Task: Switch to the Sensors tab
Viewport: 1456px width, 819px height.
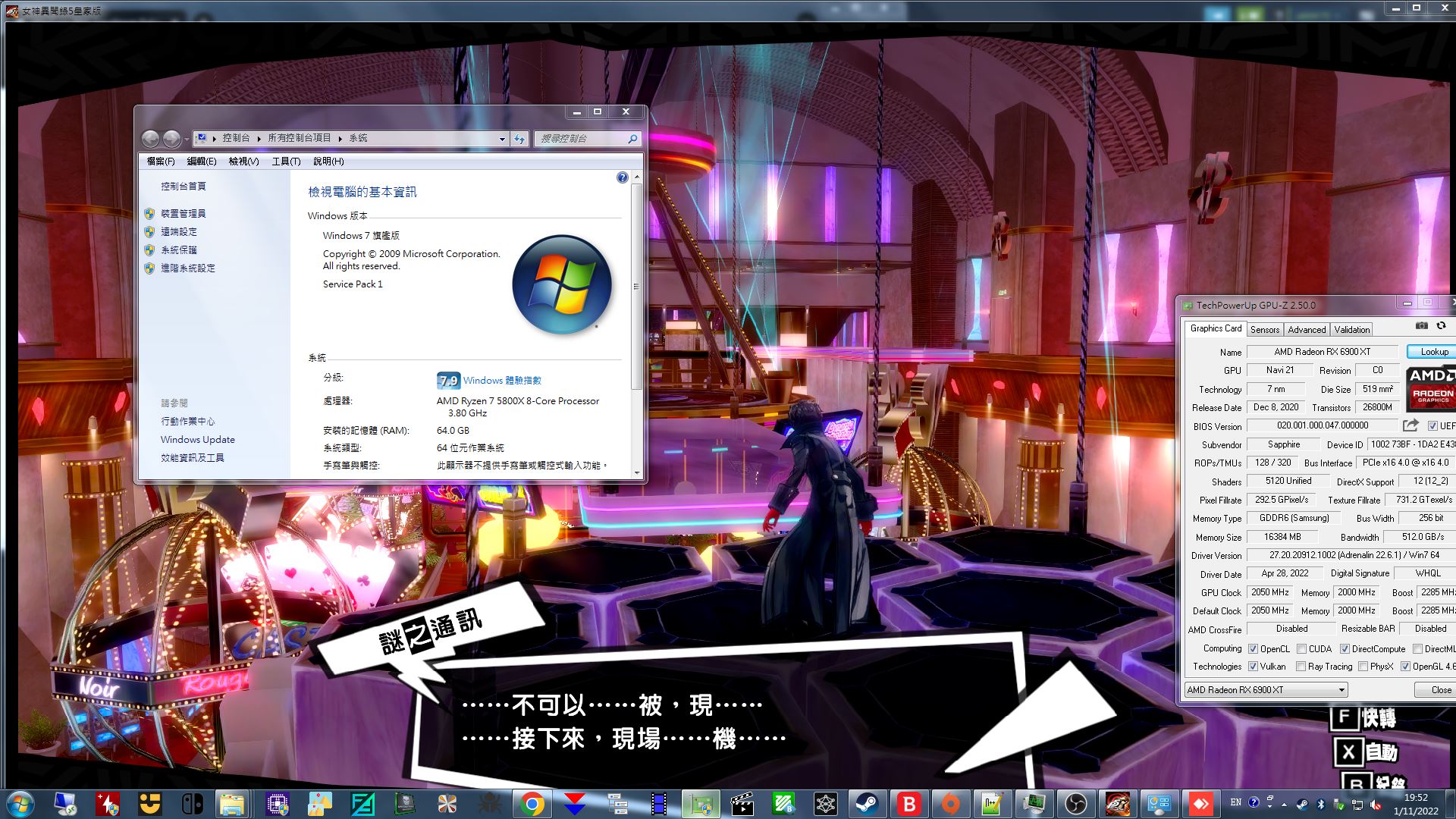Action: click(x=1264, y=330)
